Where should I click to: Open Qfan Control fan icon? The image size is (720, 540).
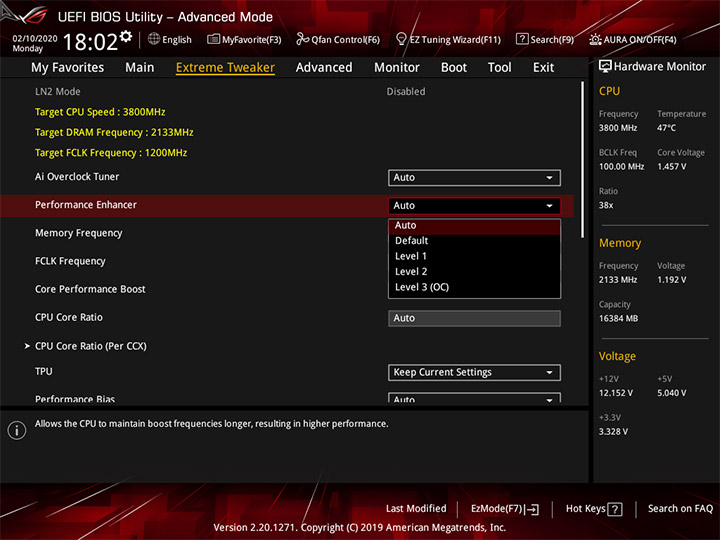click(303, 39)
